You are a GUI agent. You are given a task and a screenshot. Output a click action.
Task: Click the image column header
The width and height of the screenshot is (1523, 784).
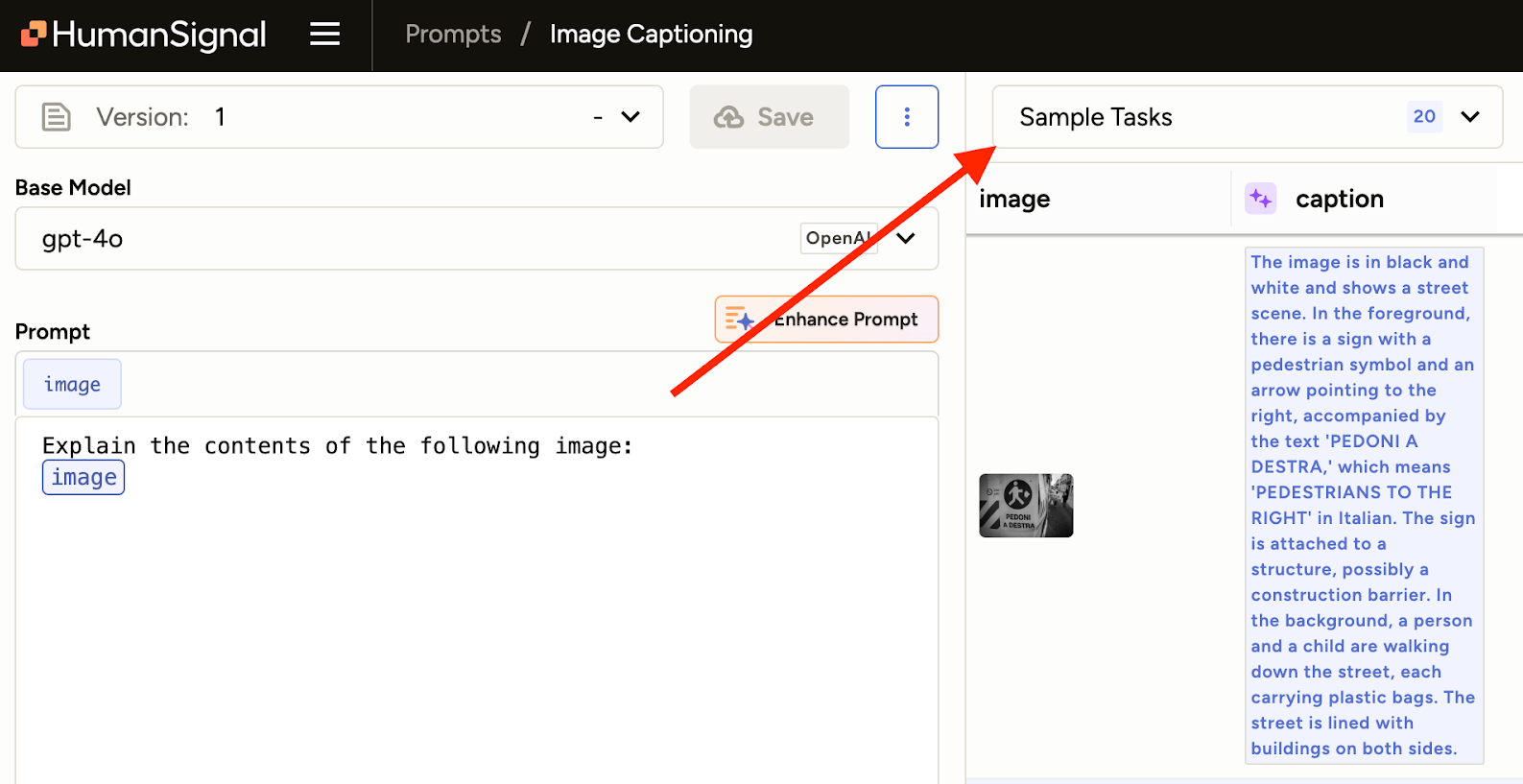1014,199
